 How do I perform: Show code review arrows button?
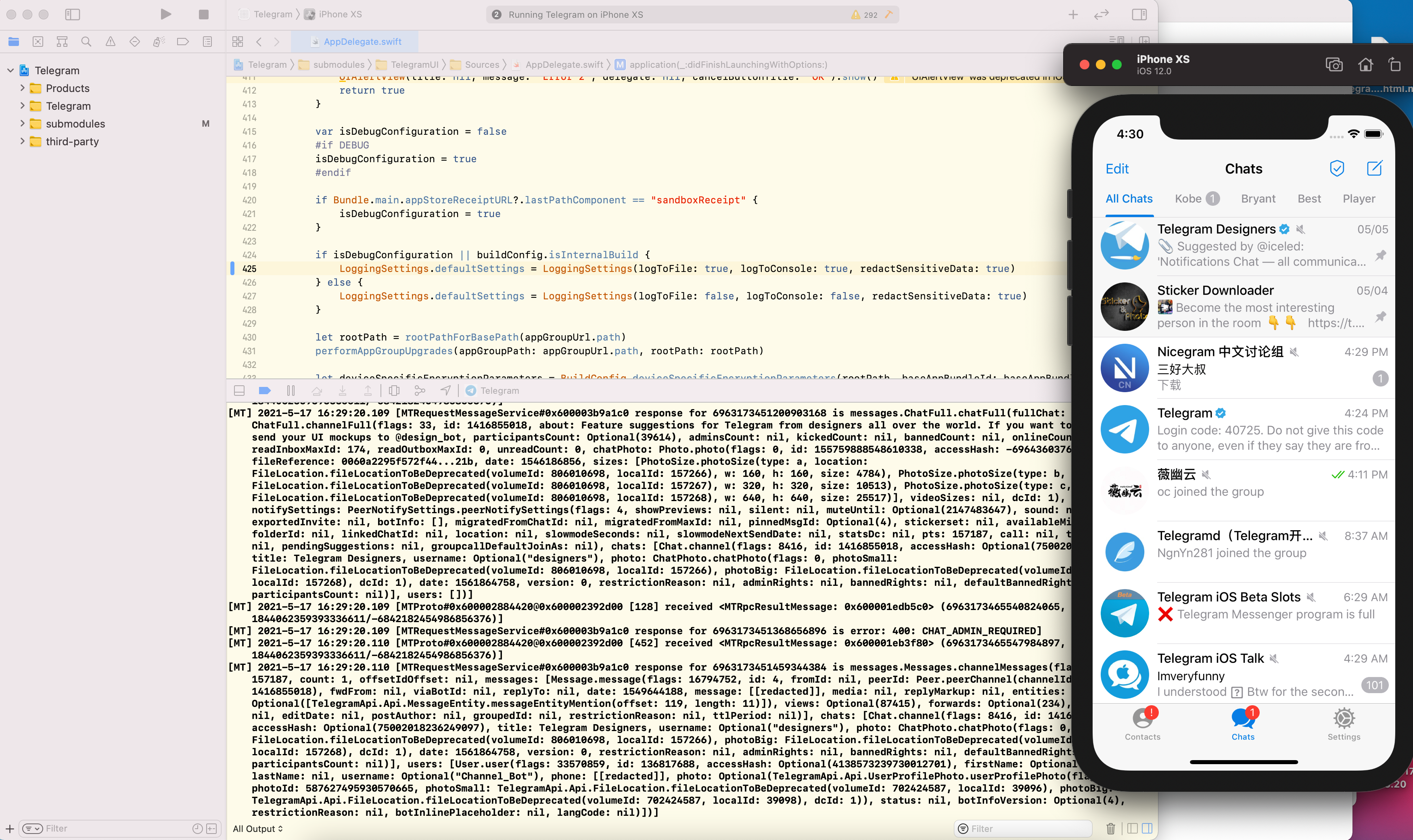click(1101, 15)
